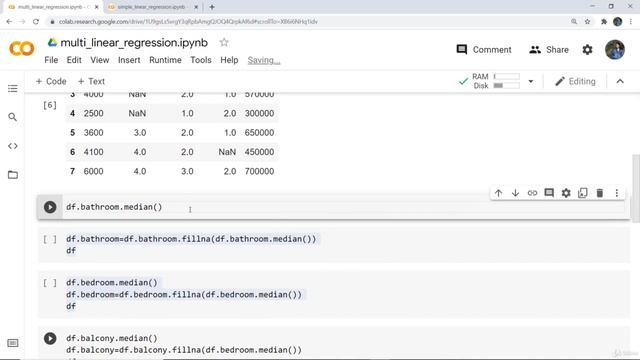The image size is (640, 360).
Task: Open the Editing mode dropdown
Action: pos(576,81)
